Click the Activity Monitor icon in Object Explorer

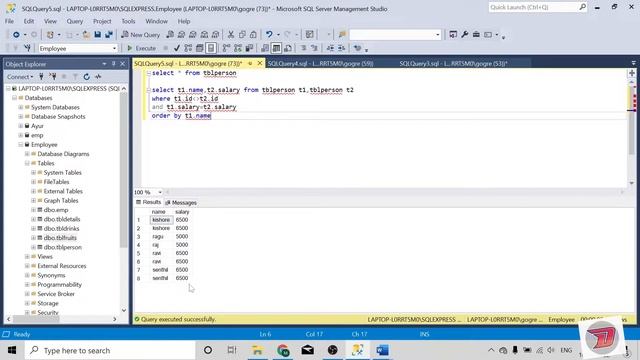98,77
